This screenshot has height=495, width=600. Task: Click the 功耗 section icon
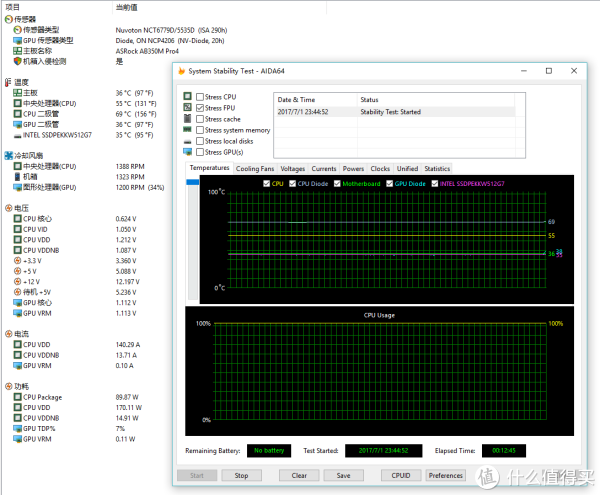click(9, 386)
